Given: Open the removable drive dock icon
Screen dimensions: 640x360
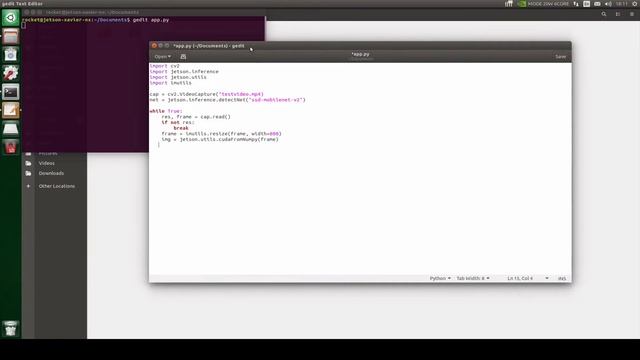Looking at the screenshot, I should pyautogui.click(x=11, y=129).
